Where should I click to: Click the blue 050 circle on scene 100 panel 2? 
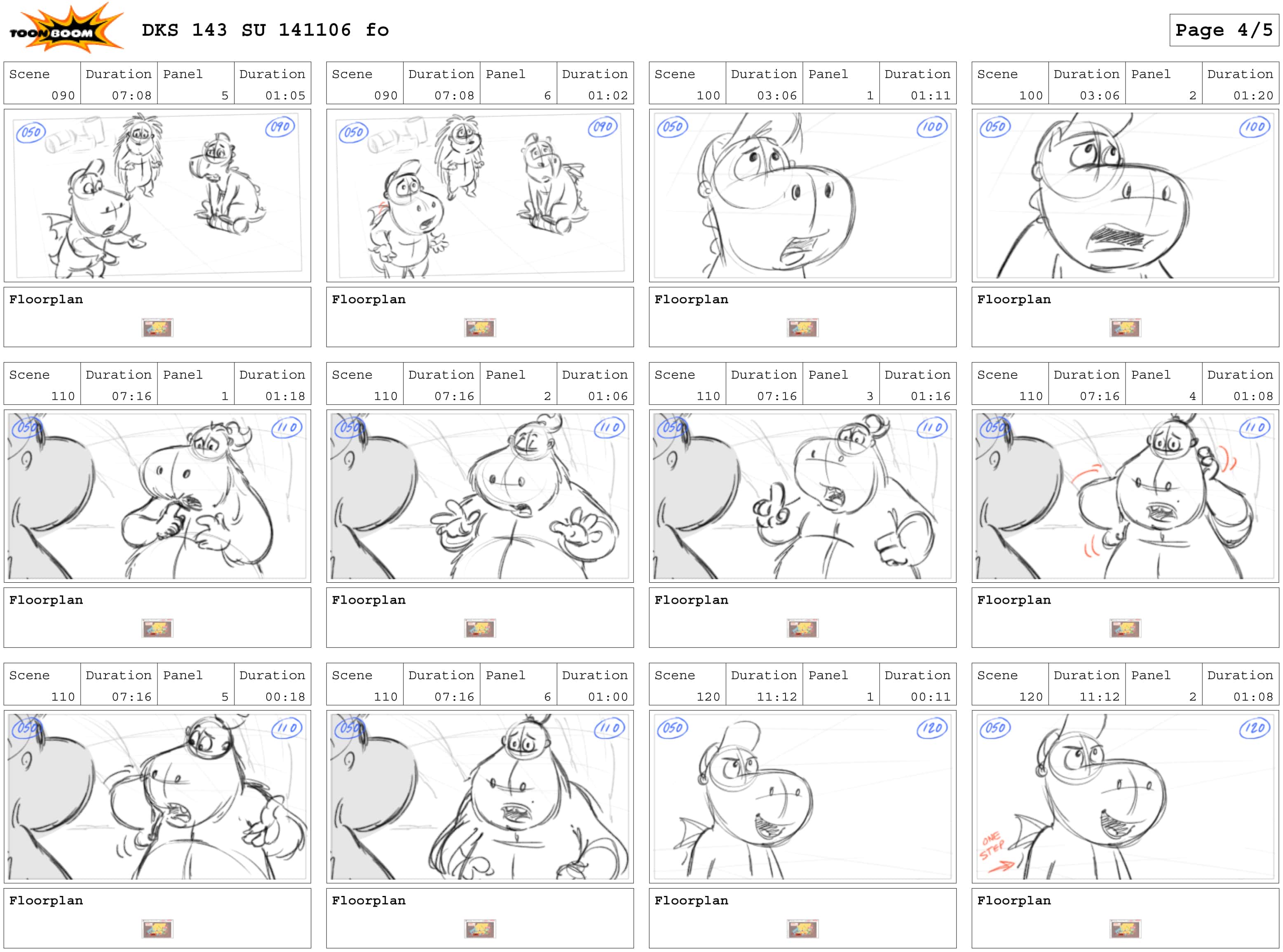point(995,127)
